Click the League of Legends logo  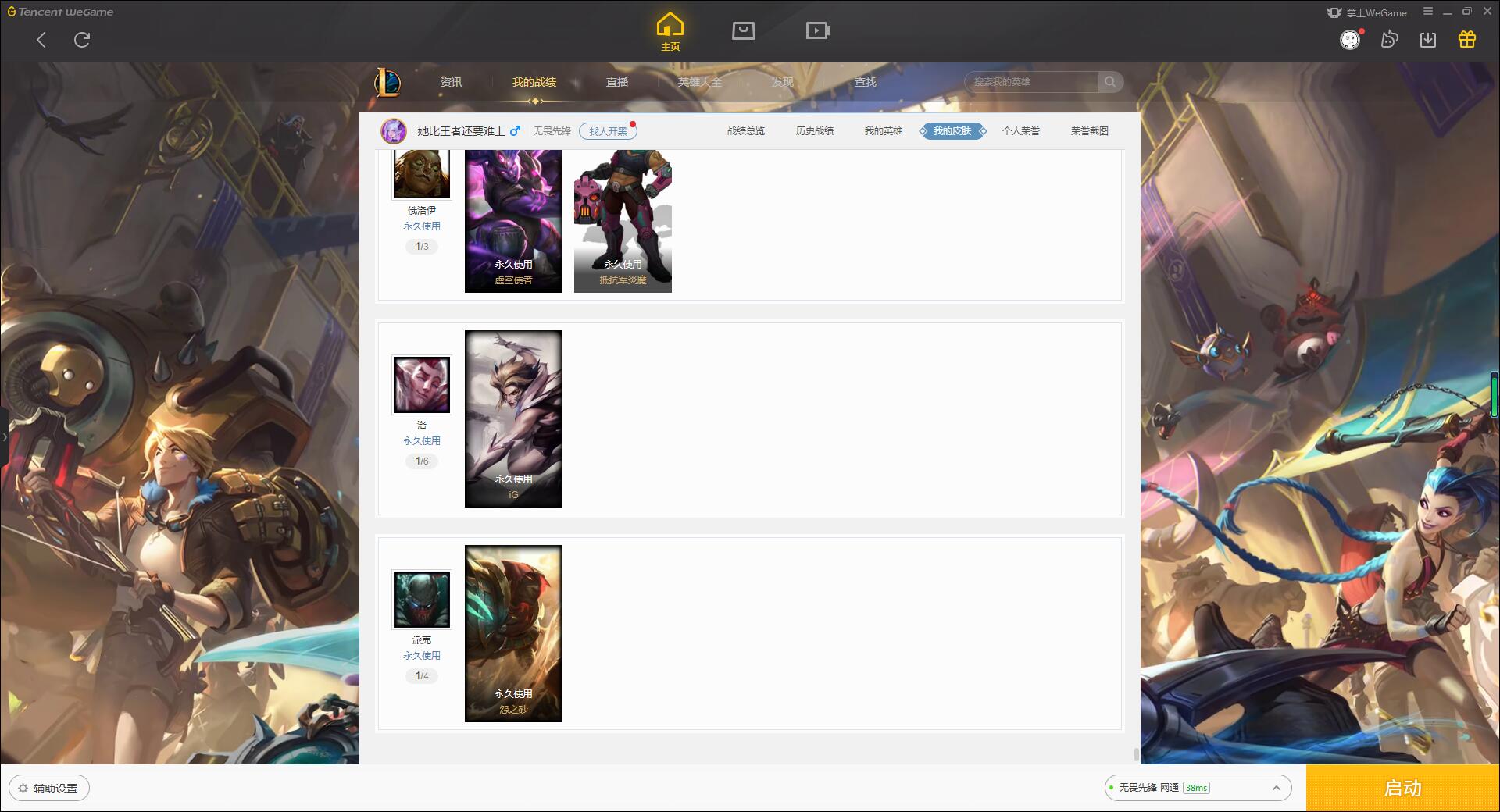tap(387, 82)
